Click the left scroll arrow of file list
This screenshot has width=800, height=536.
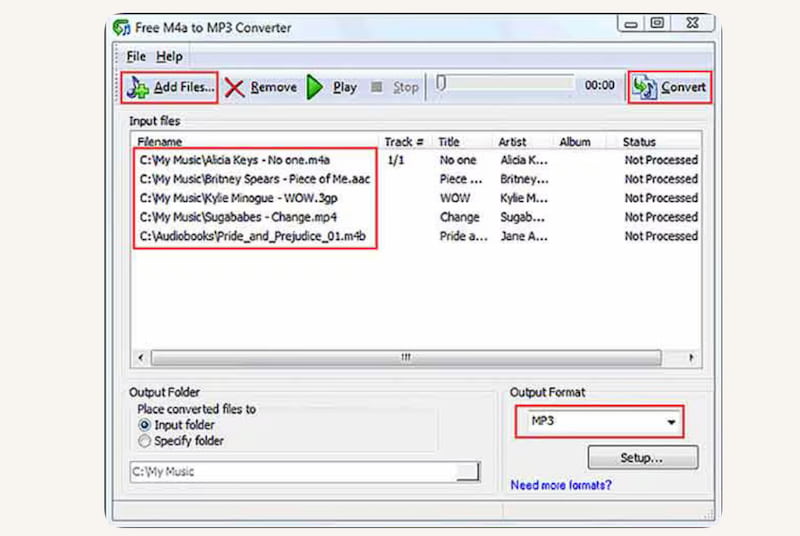[141, 358]
